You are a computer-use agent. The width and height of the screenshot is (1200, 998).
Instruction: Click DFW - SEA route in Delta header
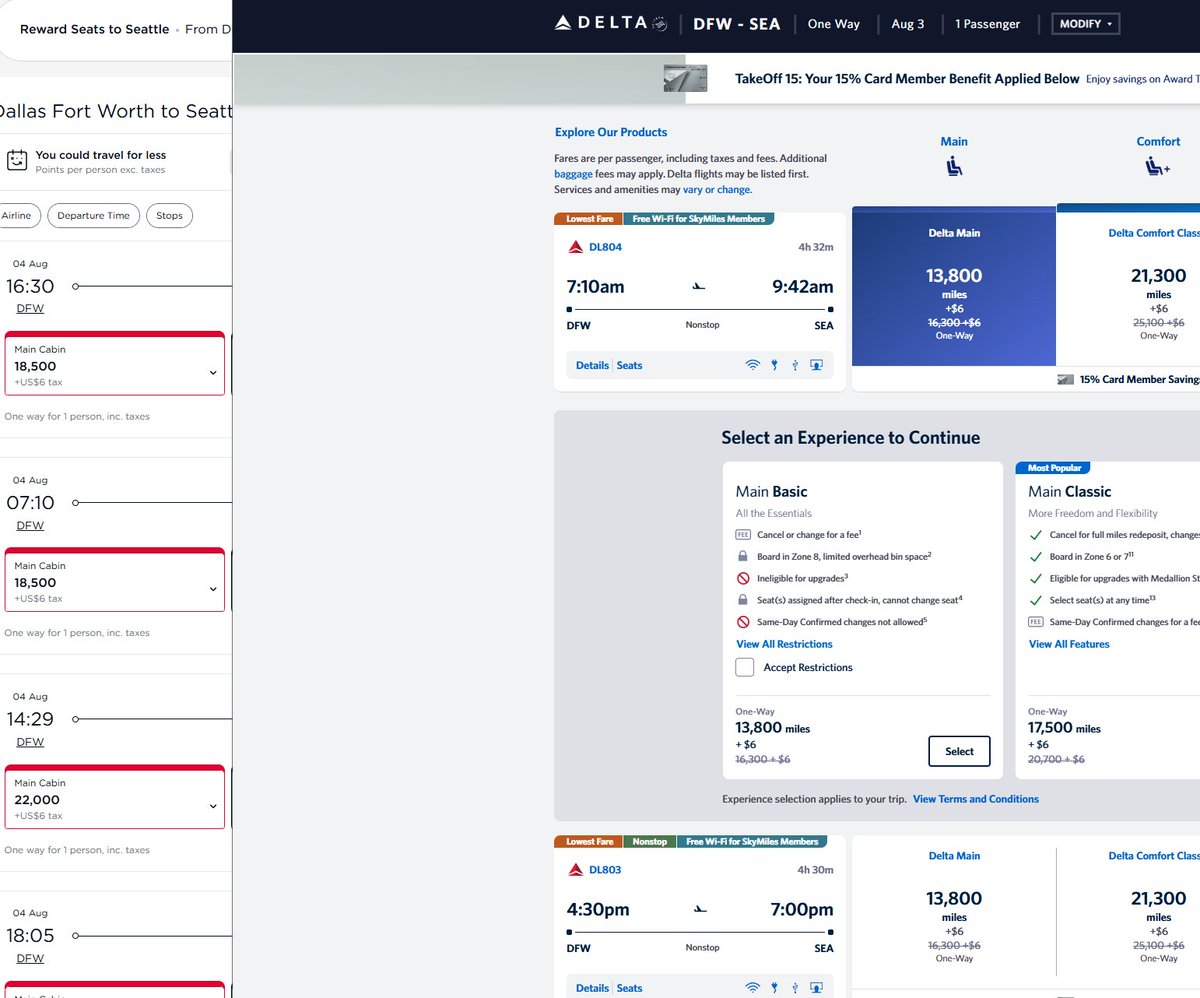[x=737, y=24]
